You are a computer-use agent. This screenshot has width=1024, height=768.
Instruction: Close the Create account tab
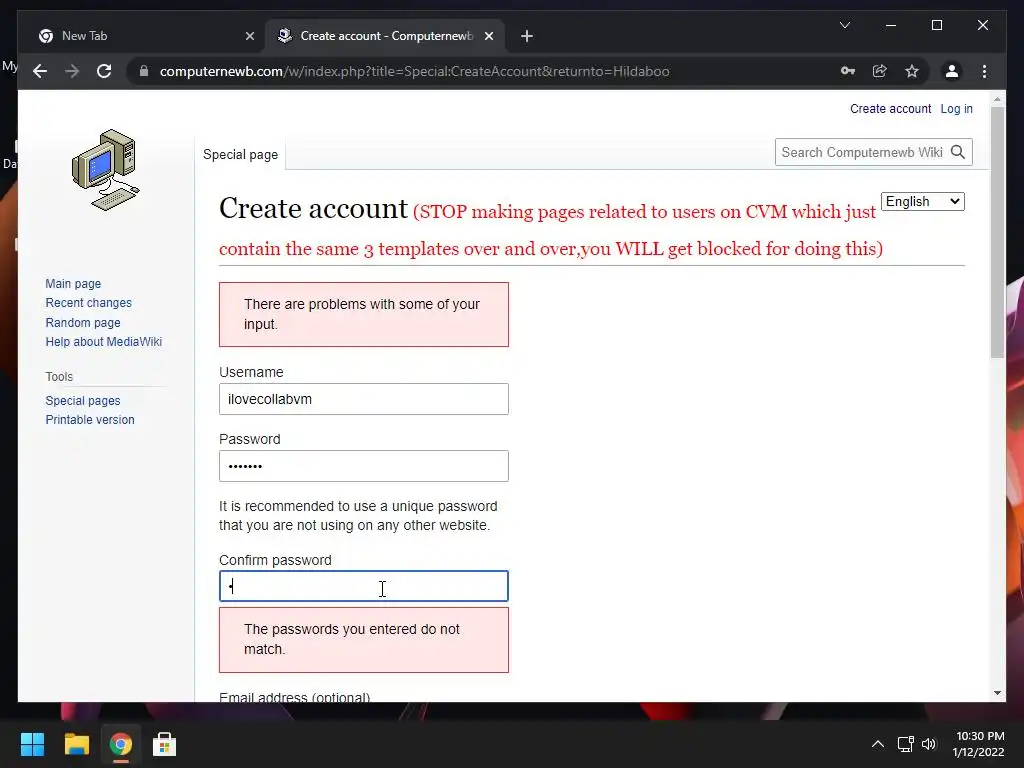point(488,36)
